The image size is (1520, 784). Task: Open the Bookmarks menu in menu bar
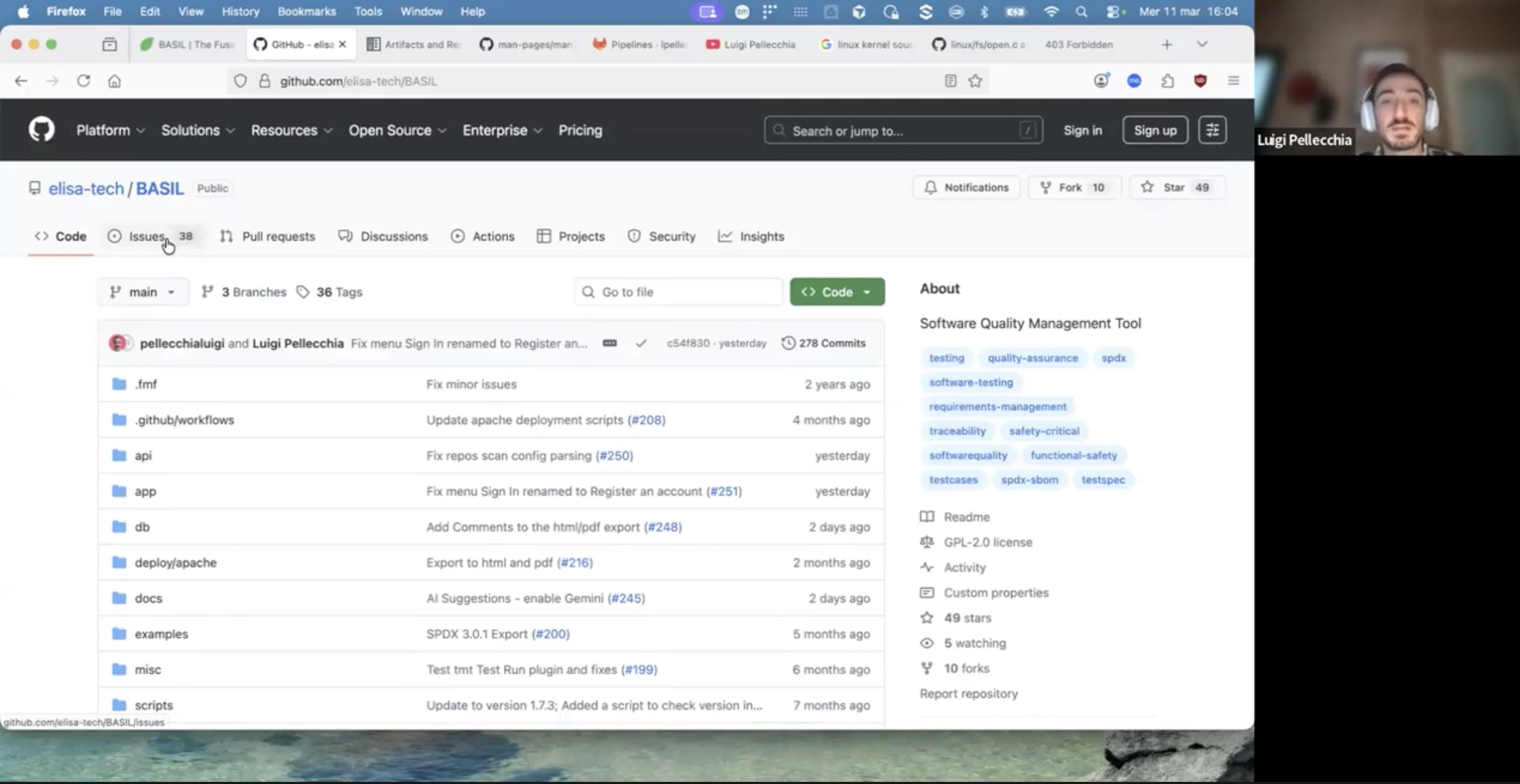[306, 11]
